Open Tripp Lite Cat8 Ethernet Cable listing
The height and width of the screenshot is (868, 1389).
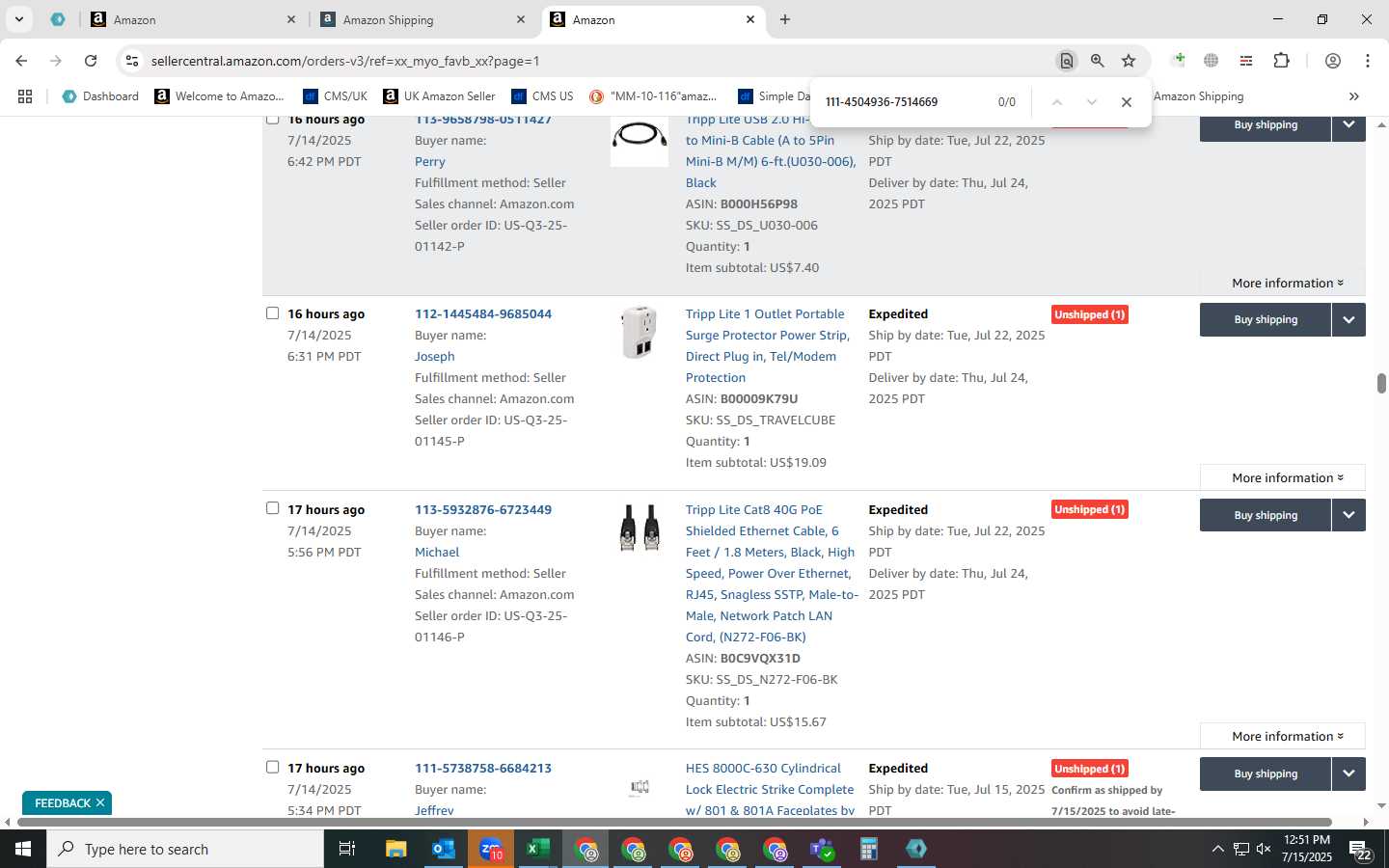(x=771, y=574)
